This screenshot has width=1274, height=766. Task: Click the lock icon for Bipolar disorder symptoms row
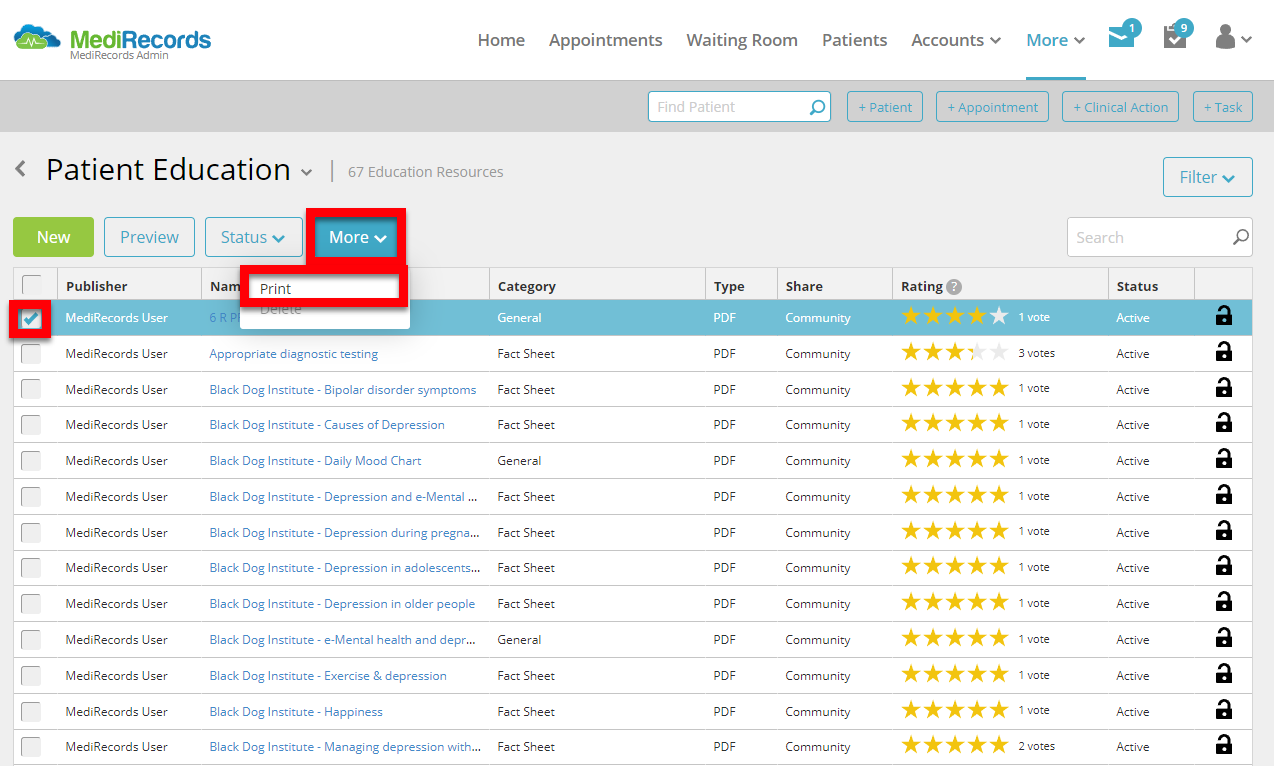tap(1223, 388)
